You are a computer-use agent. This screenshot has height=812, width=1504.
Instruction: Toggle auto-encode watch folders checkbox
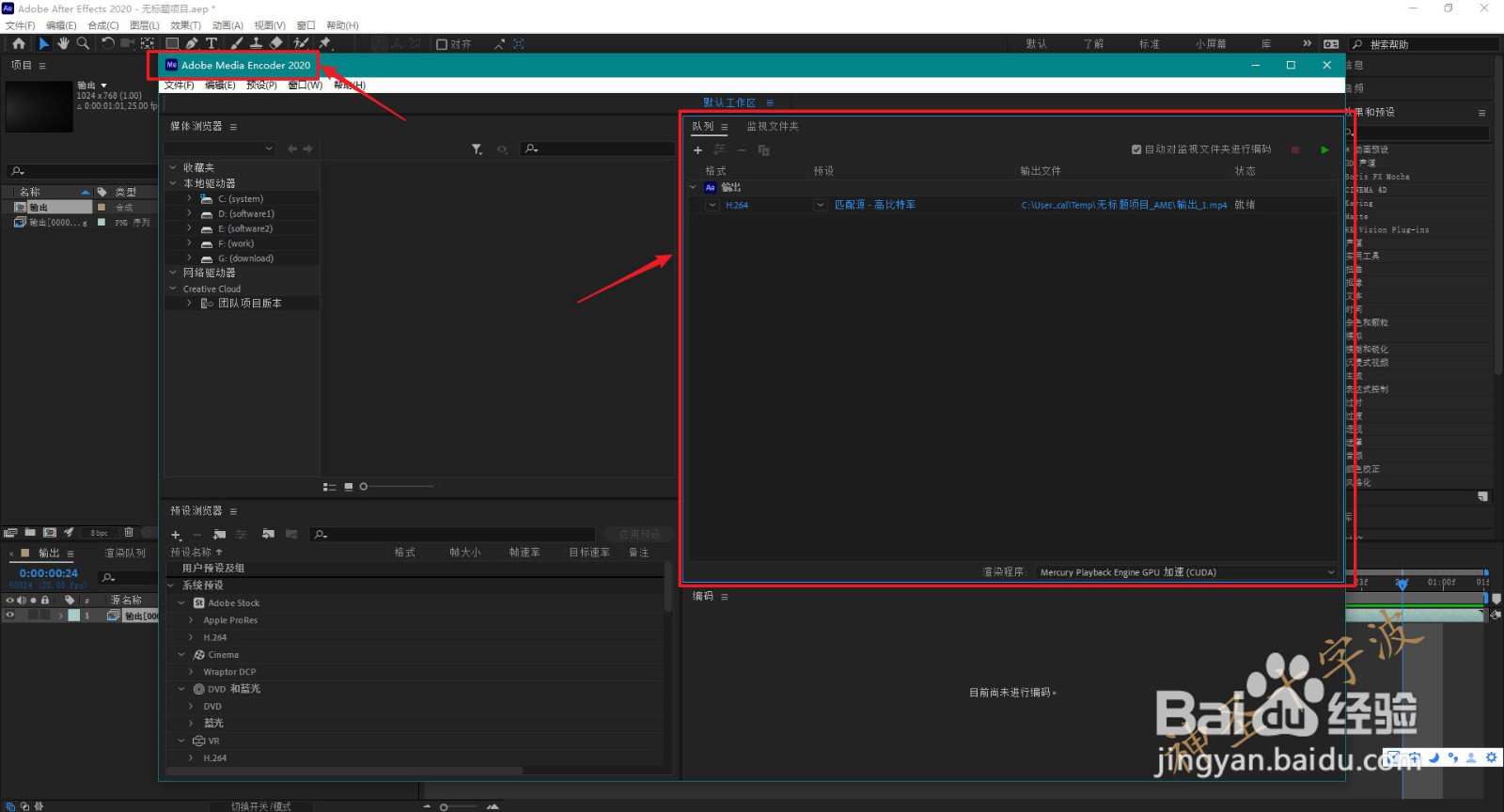1136,149
